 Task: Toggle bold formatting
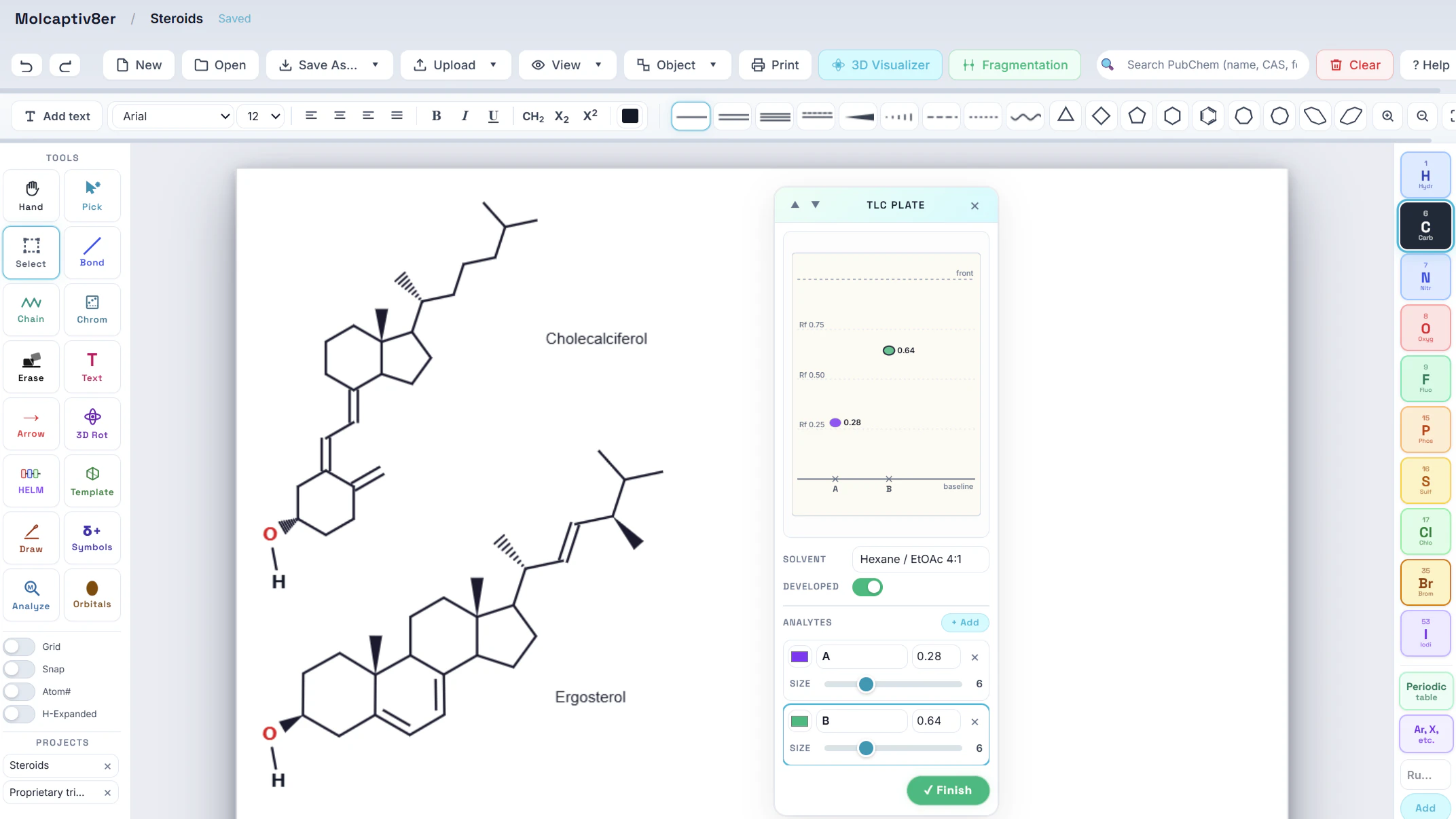coord(436,116)
